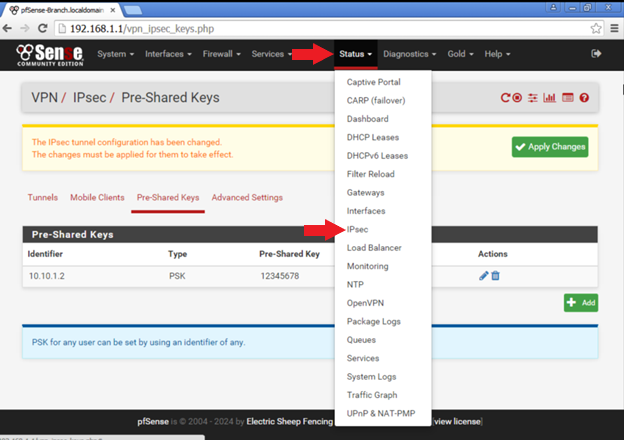Click the Chrome user profile icon
Screen dimensions: 624x440
[x=553, y=7]
